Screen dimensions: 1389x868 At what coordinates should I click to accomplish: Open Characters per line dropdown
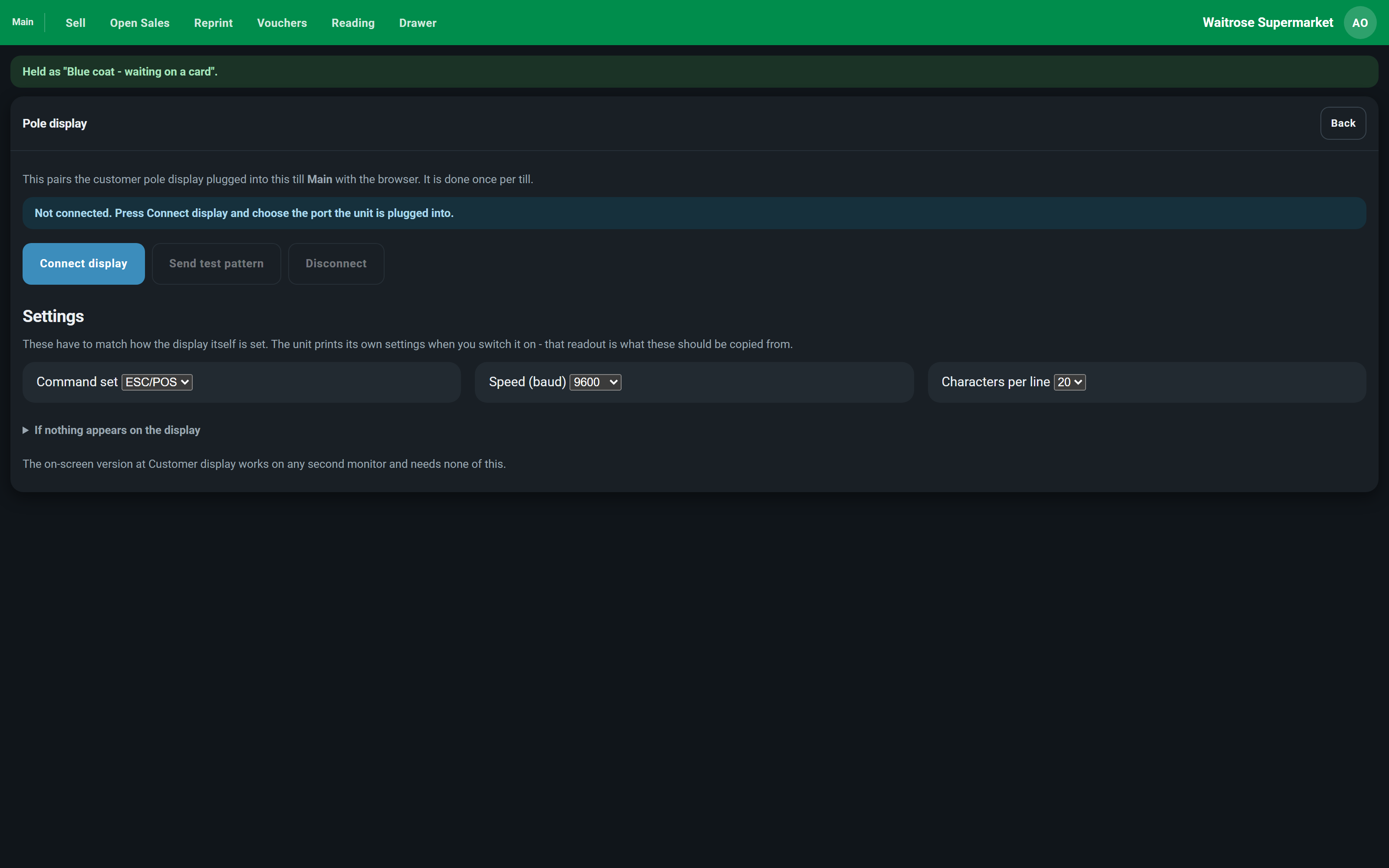[1069, 382]
